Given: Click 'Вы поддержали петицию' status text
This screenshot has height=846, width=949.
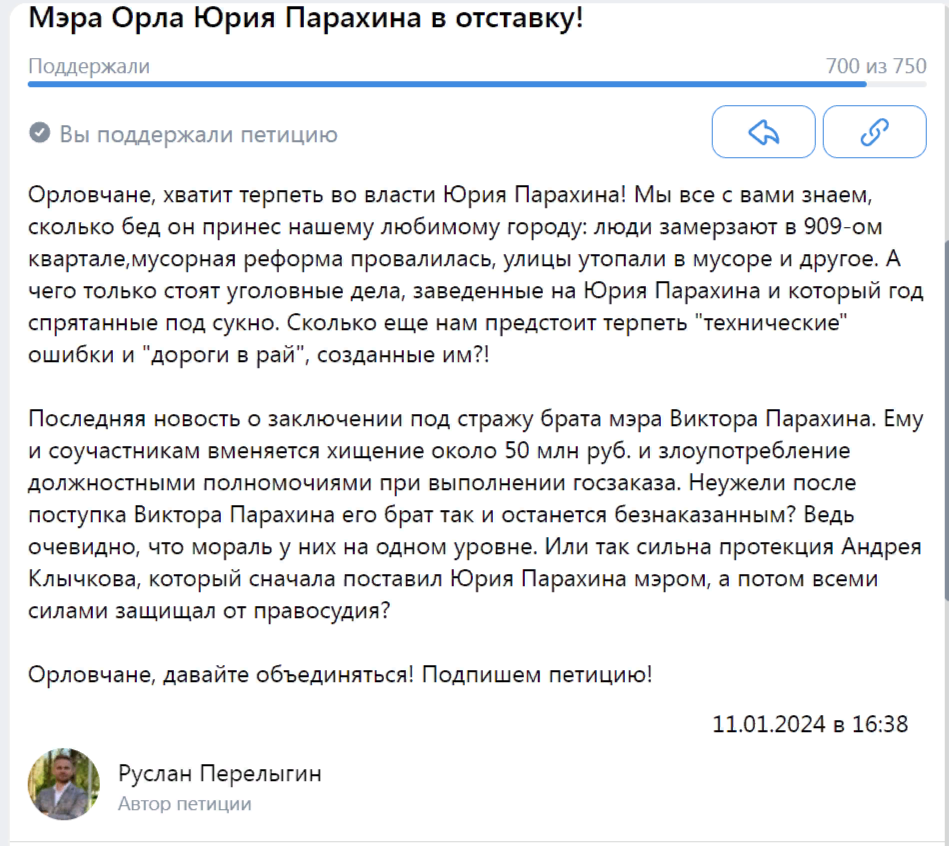Looking at the screenshot, I should point(199,134).
